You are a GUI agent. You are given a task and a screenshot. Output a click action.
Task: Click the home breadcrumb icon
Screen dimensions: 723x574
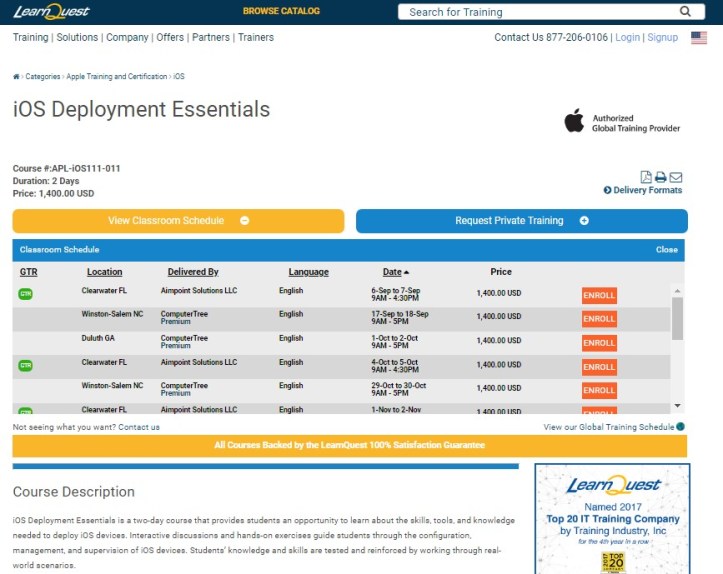pos(16,77)
